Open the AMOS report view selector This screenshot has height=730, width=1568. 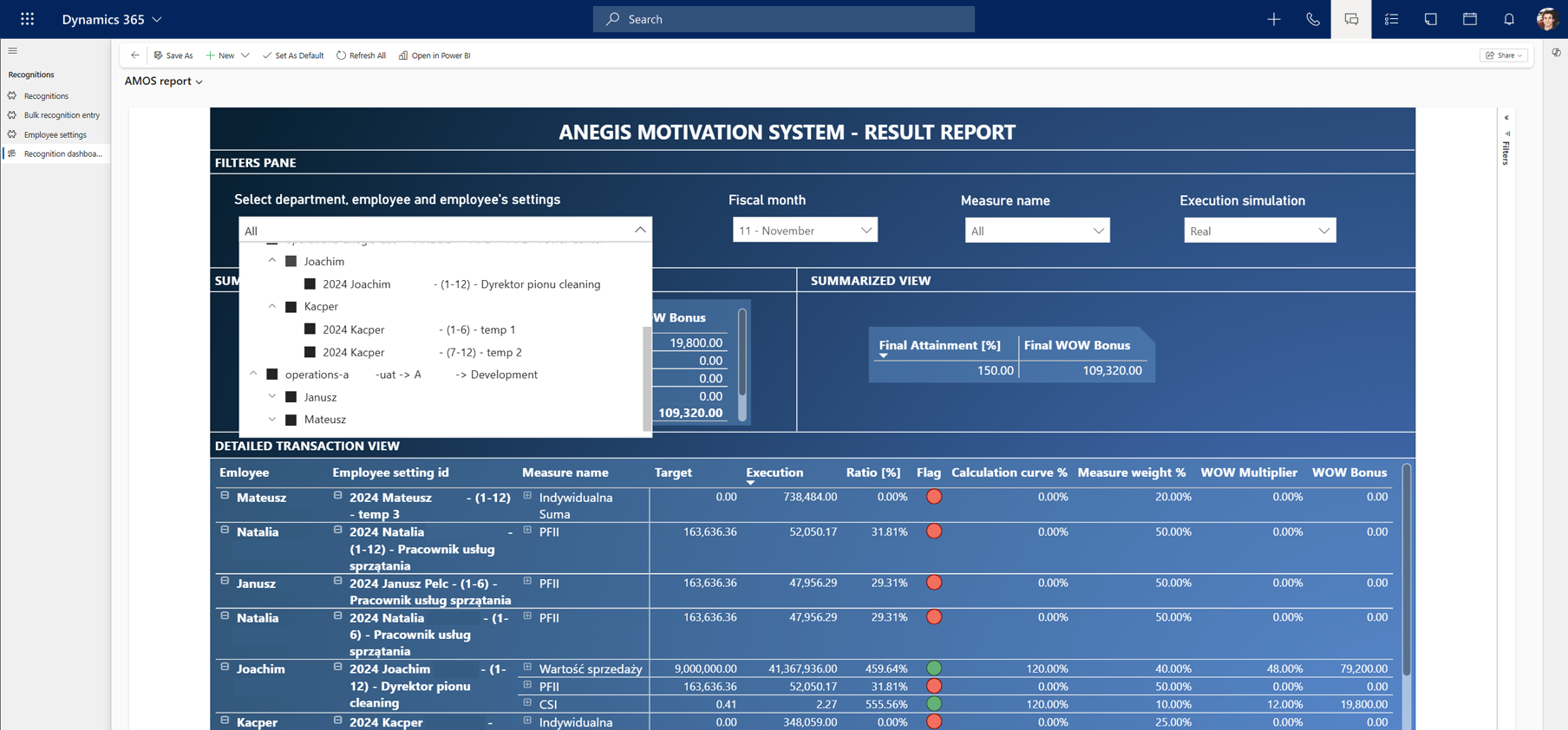164,81
